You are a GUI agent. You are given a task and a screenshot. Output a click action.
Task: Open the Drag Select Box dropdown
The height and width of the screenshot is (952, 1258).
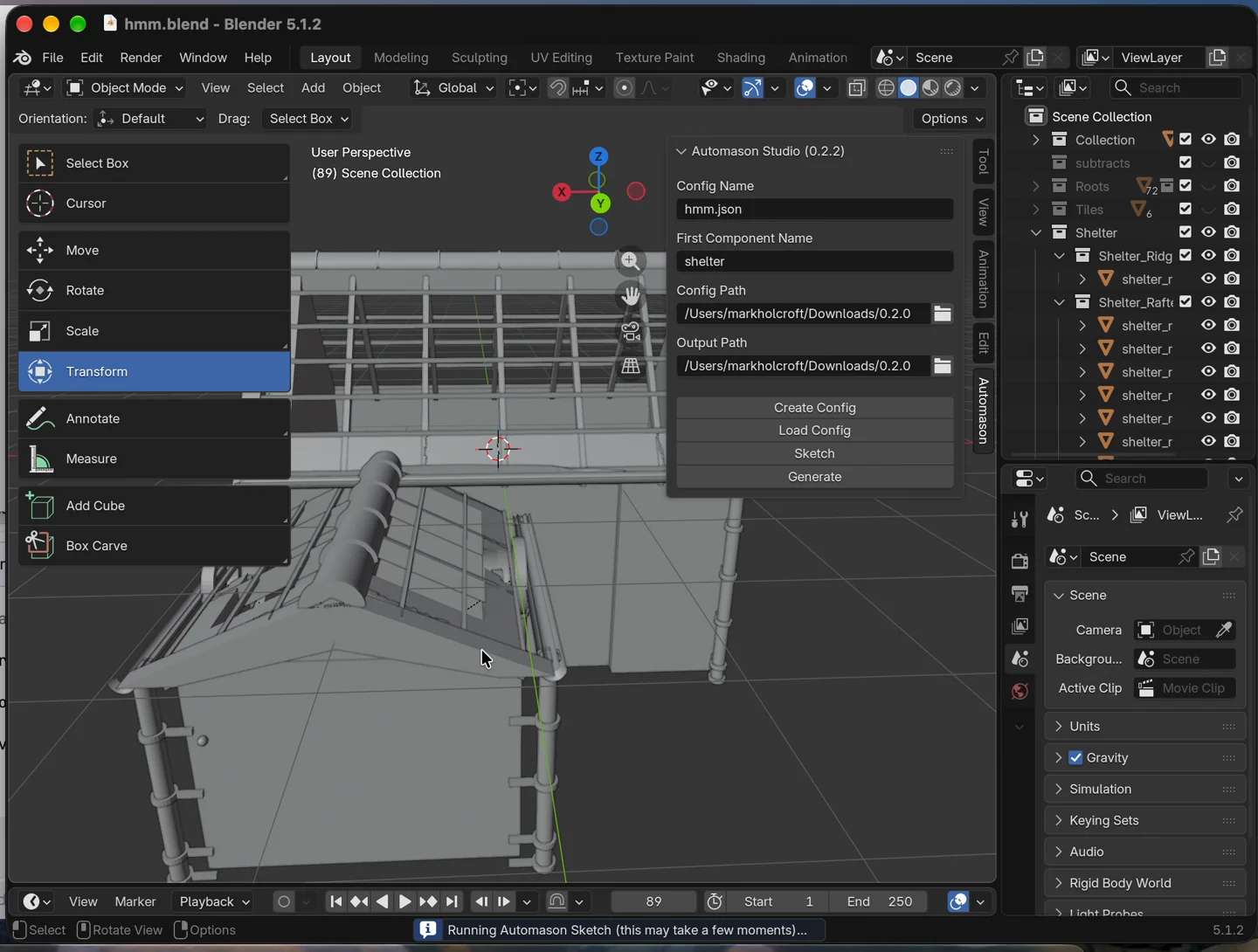pos(308,119)
